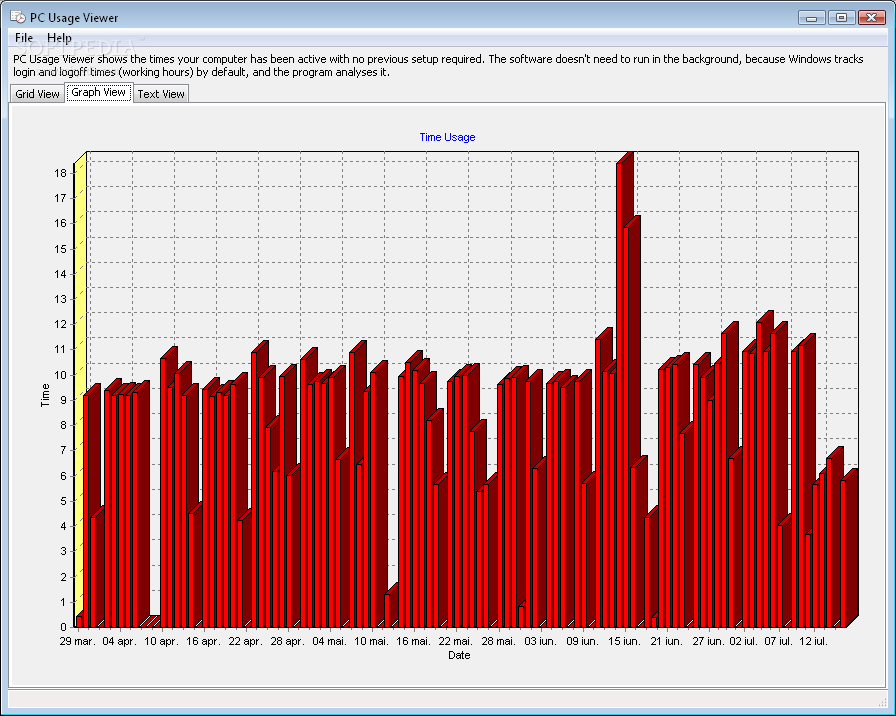Click the 07 iul. date label
The image size is (896, 716).
click(778, 641)
